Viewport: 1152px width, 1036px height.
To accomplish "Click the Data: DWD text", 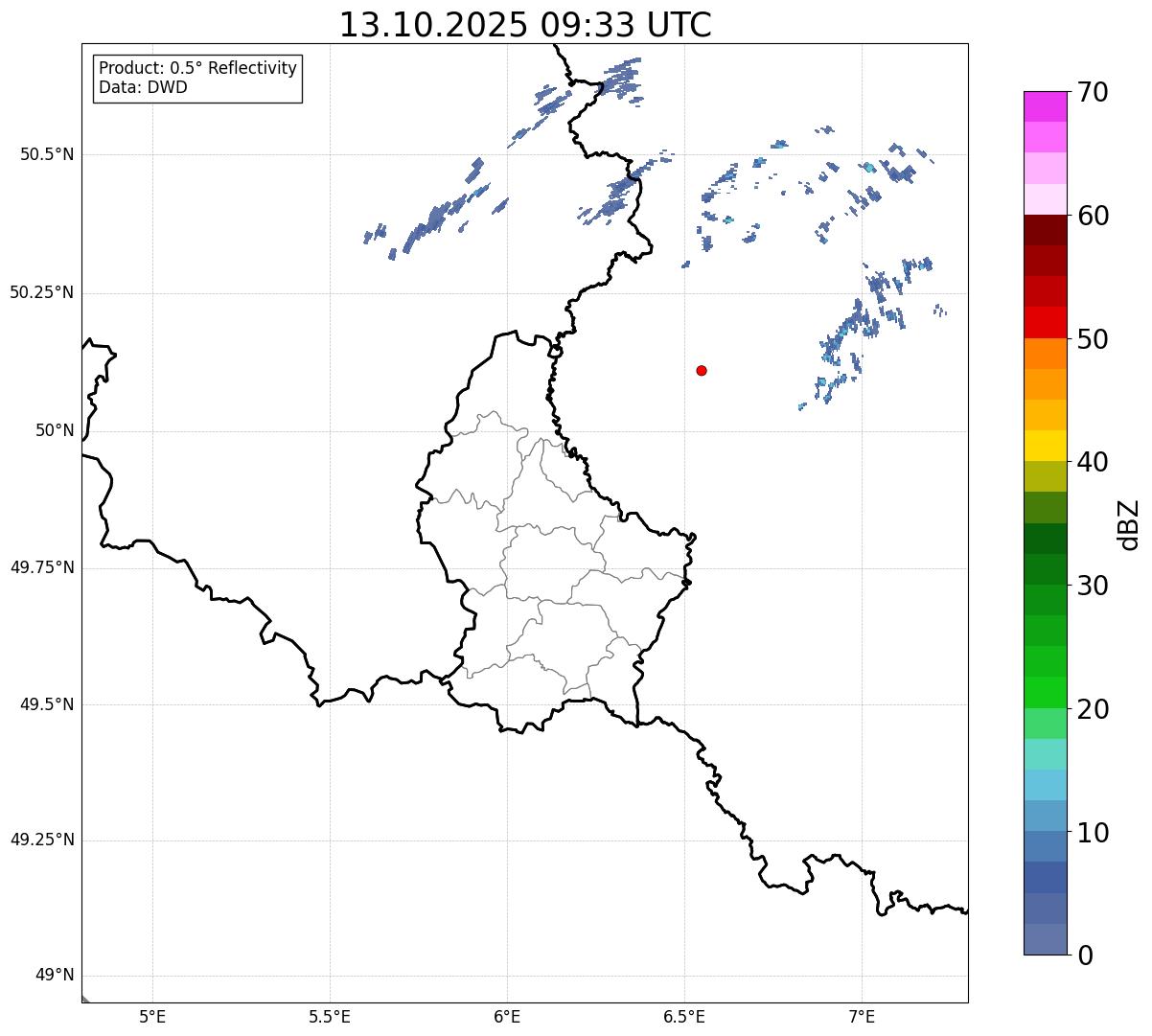I will (143, 87).
